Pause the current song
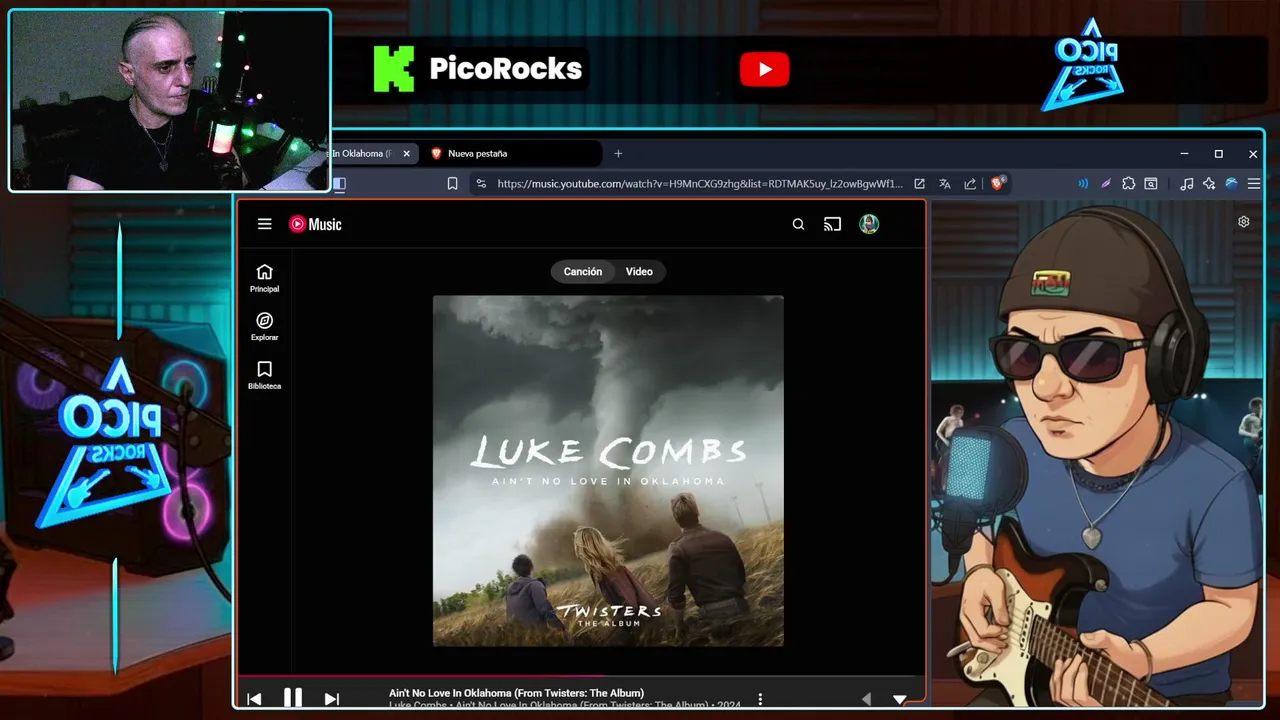The height and width of the screenshot is (720, 1280). (x=293, y=698)
